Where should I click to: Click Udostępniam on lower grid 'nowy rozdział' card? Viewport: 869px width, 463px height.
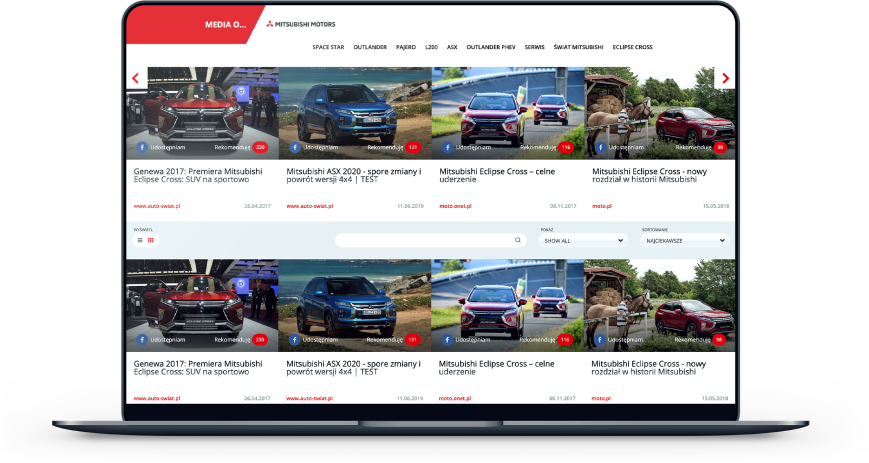pyautogui.click(x=626, y=339)
